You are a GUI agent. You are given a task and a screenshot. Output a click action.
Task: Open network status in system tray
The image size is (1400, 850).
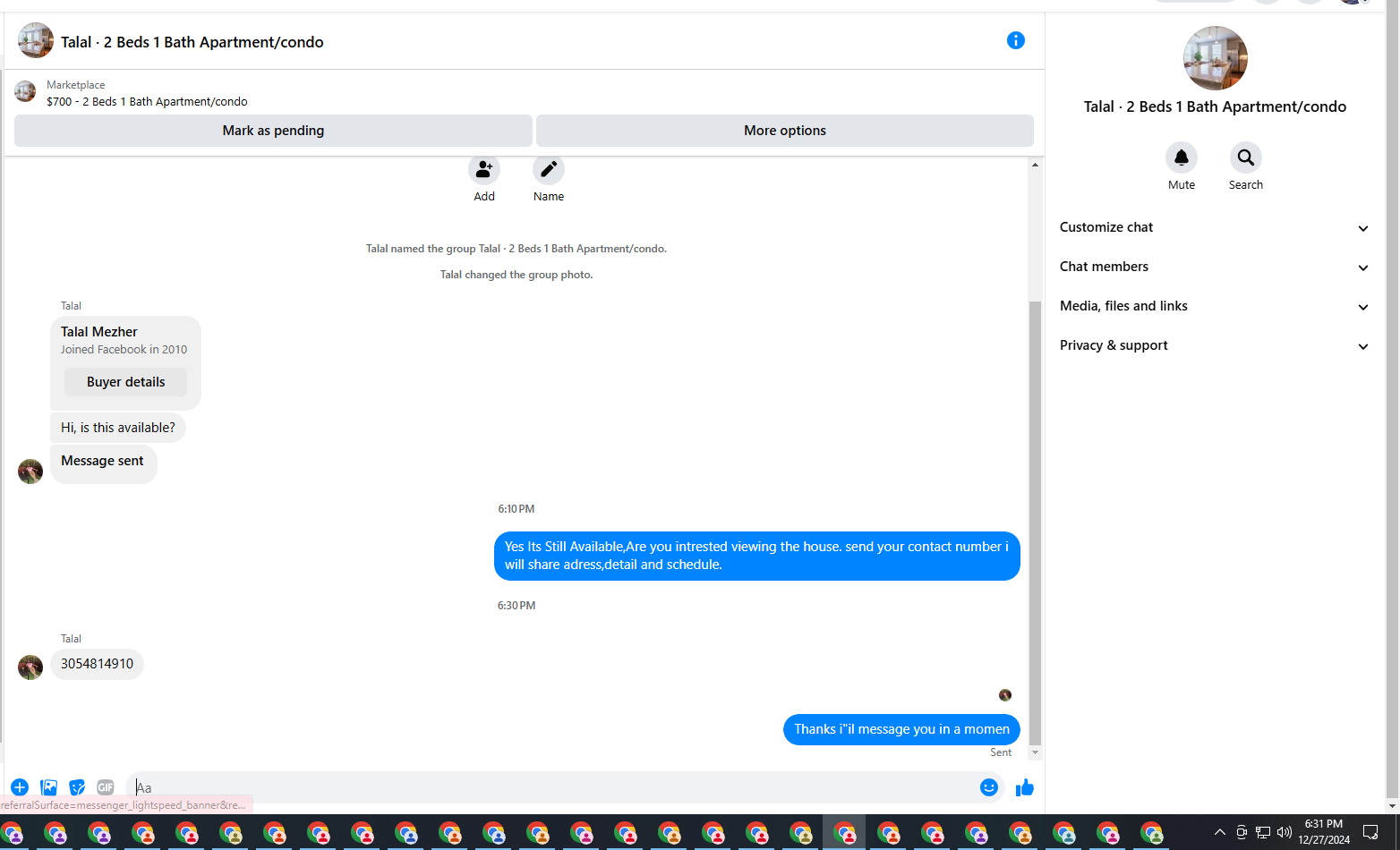tap(1263, 832)
